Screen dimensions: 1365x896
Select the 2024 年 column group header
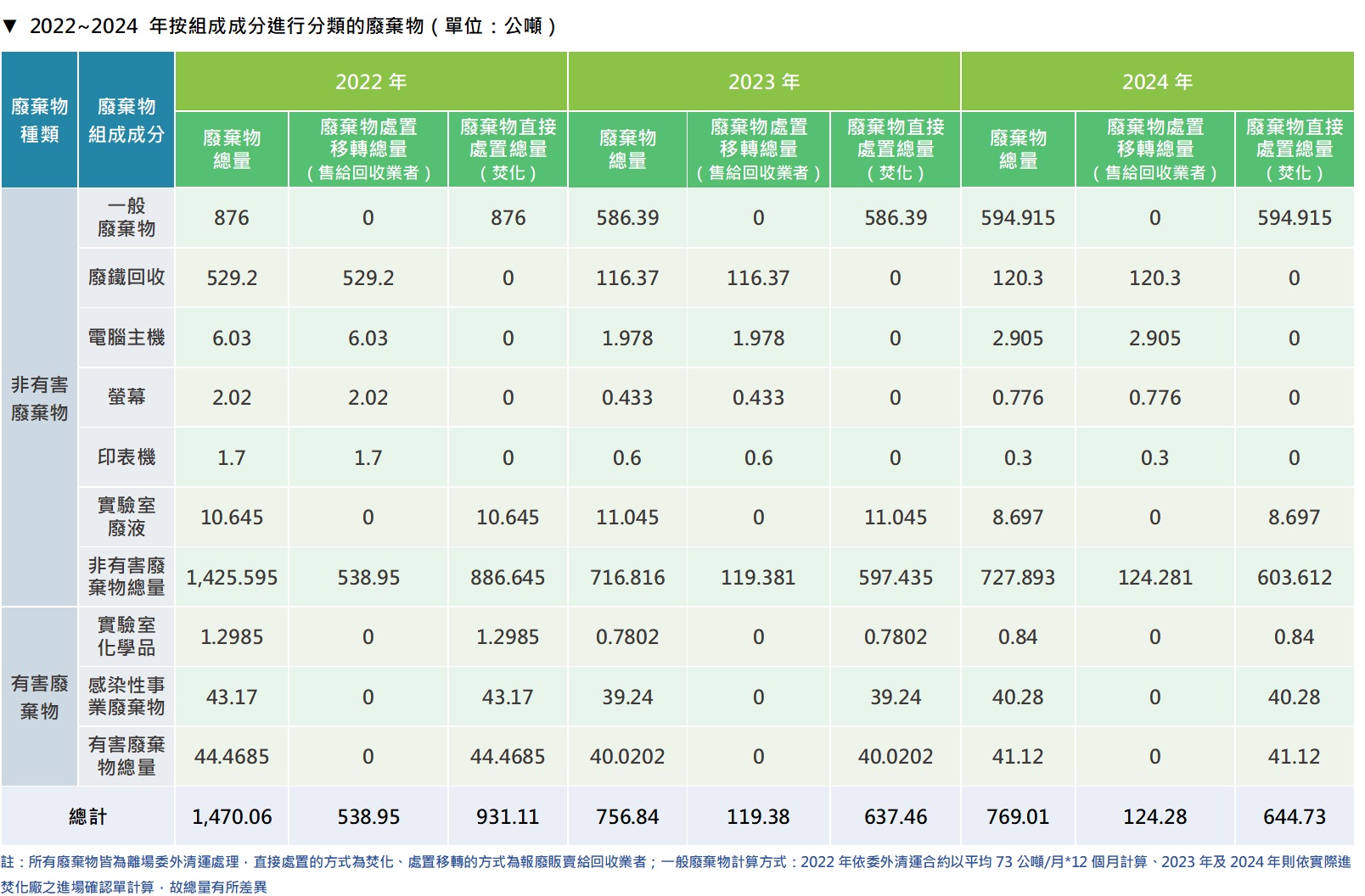[1157, 81]
